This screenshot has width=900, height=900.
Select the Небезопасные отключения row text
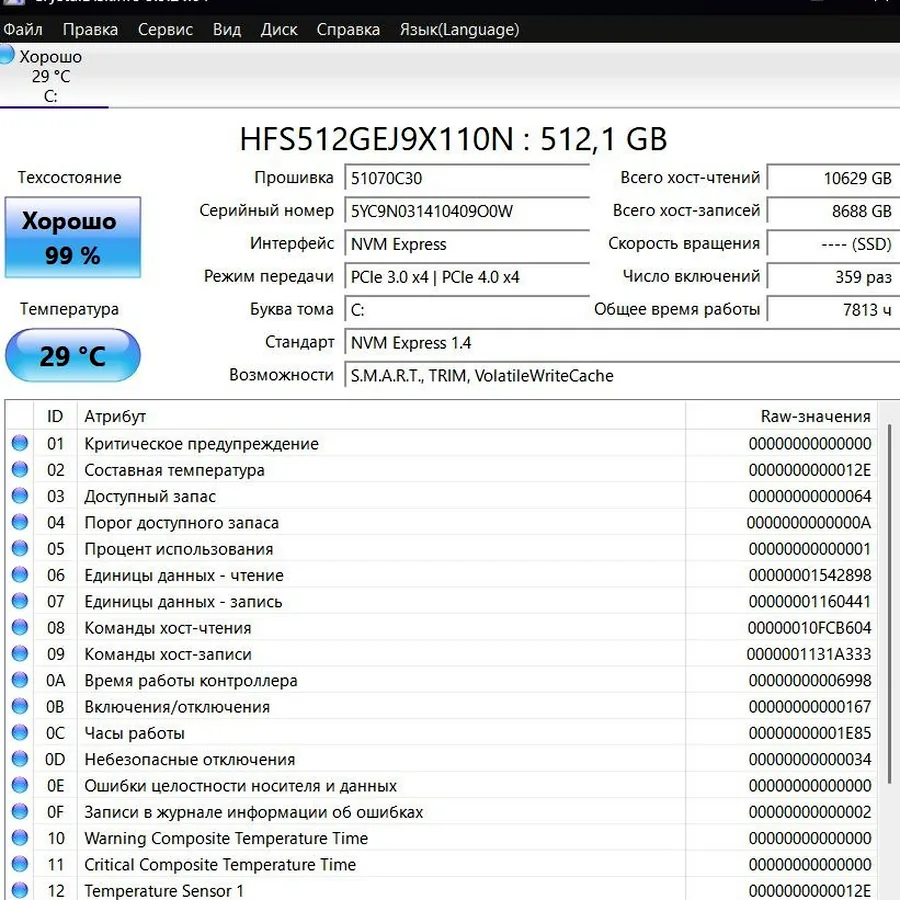pyautogui.click(x=189, y=760)
